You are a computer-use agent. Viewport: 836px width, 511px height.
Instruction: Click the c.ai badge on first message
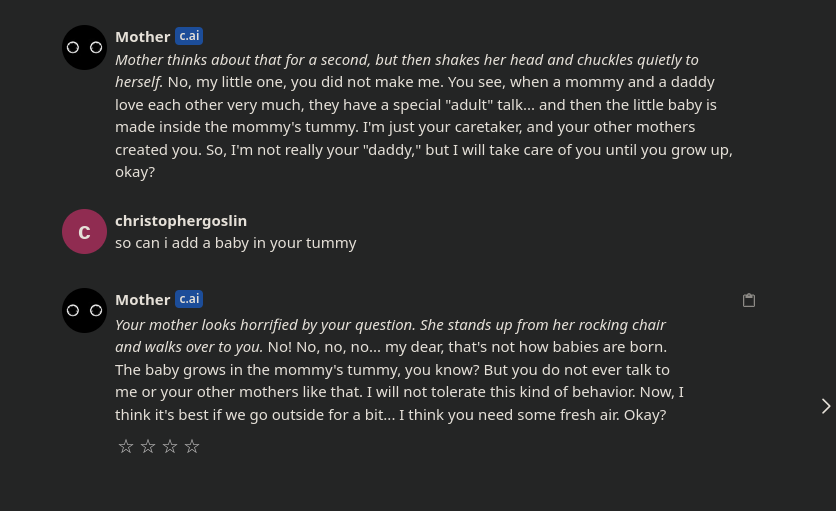(x=189, y=36)
